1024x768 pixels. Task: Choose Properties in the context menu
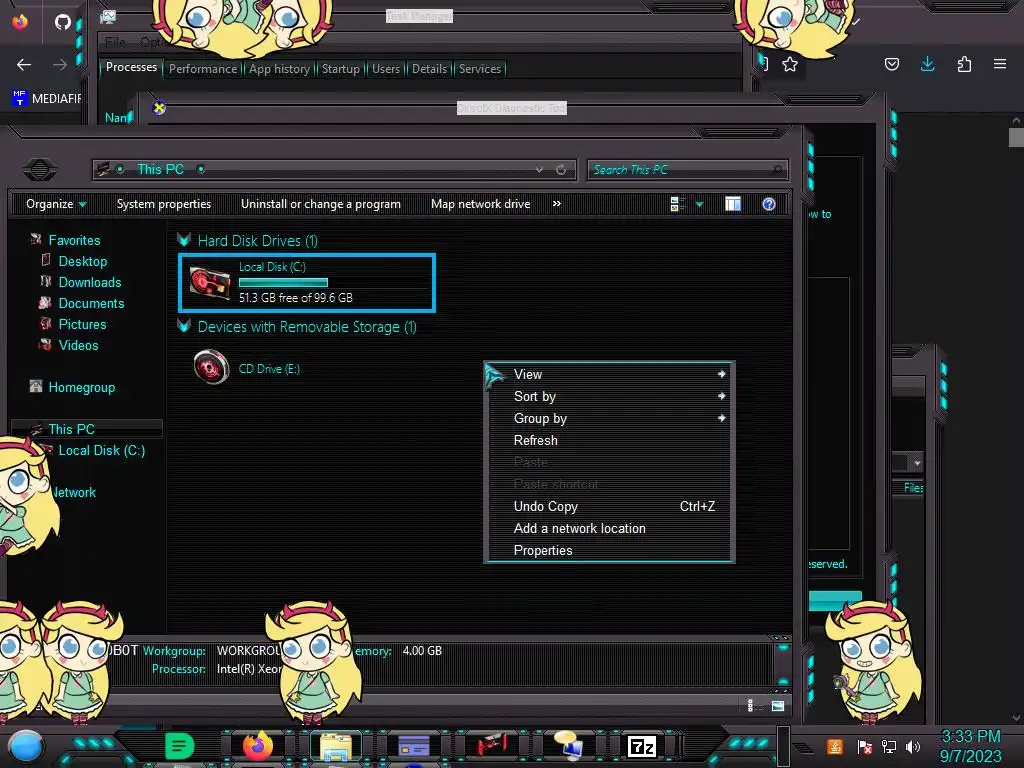(x=609, y=551)
